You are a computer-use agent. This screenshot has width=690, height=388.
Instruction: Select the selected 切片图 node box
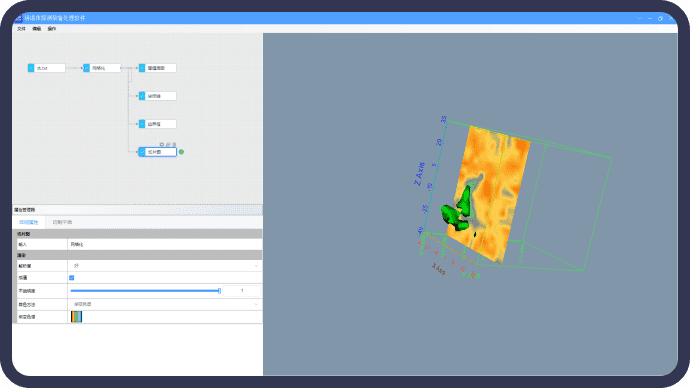[158, 152]
